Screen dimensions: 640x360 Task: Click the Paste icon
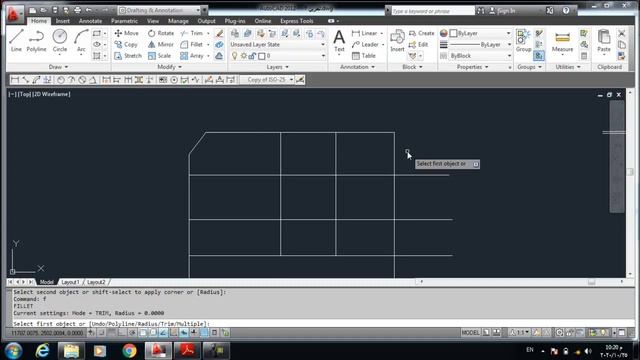[604, 41]
